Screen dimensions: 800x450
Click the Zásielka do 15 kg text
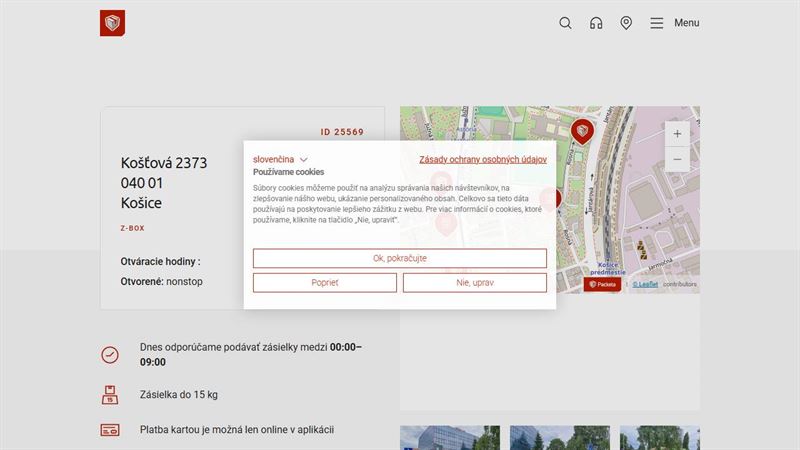point(179,394)
